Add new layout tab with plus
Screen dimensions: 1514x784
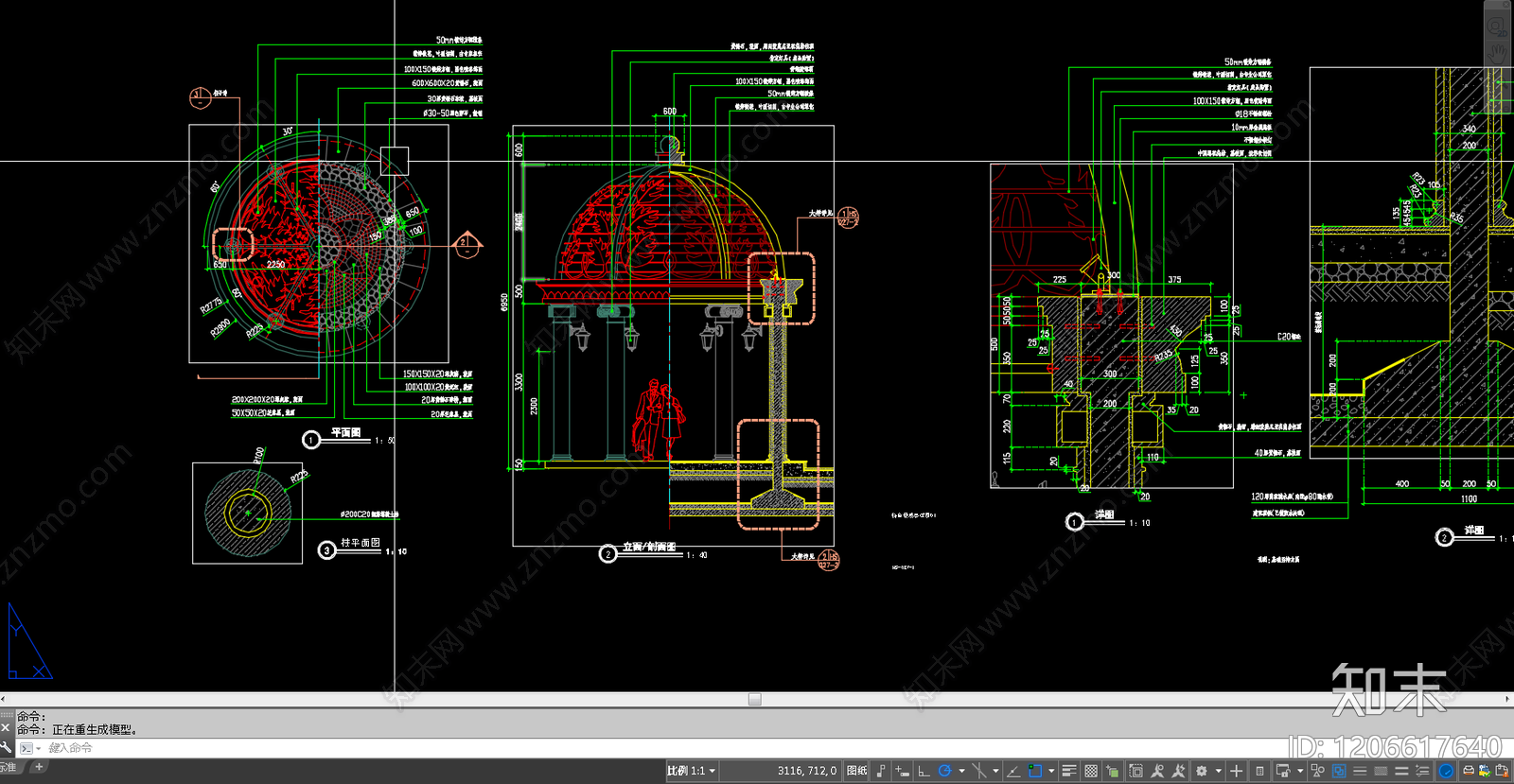tap(39, 767)
